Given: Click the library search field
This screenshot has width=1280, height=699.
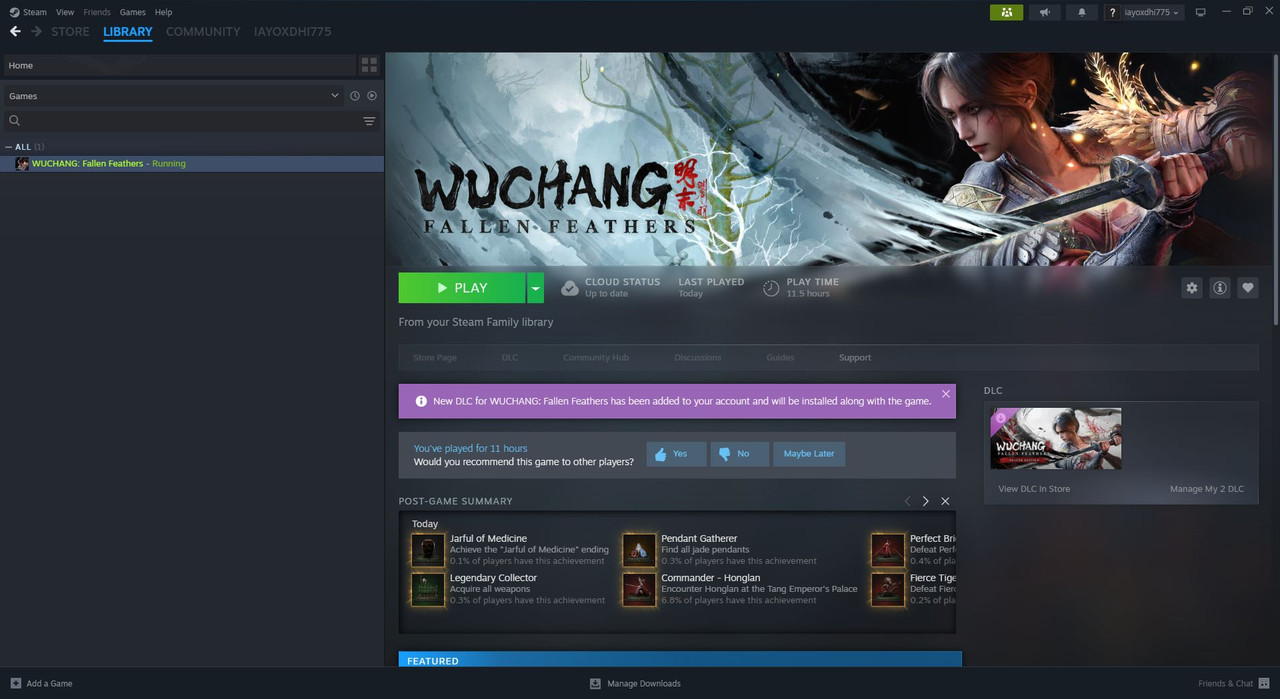Looking at the screenshot, I should click(190, 121).
